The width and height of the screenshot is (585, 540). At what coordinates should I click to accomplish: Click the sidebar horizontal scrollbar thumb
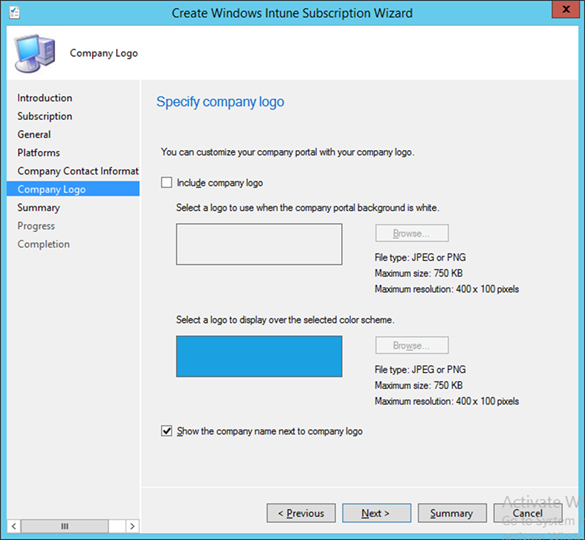[x=65, y=526]
